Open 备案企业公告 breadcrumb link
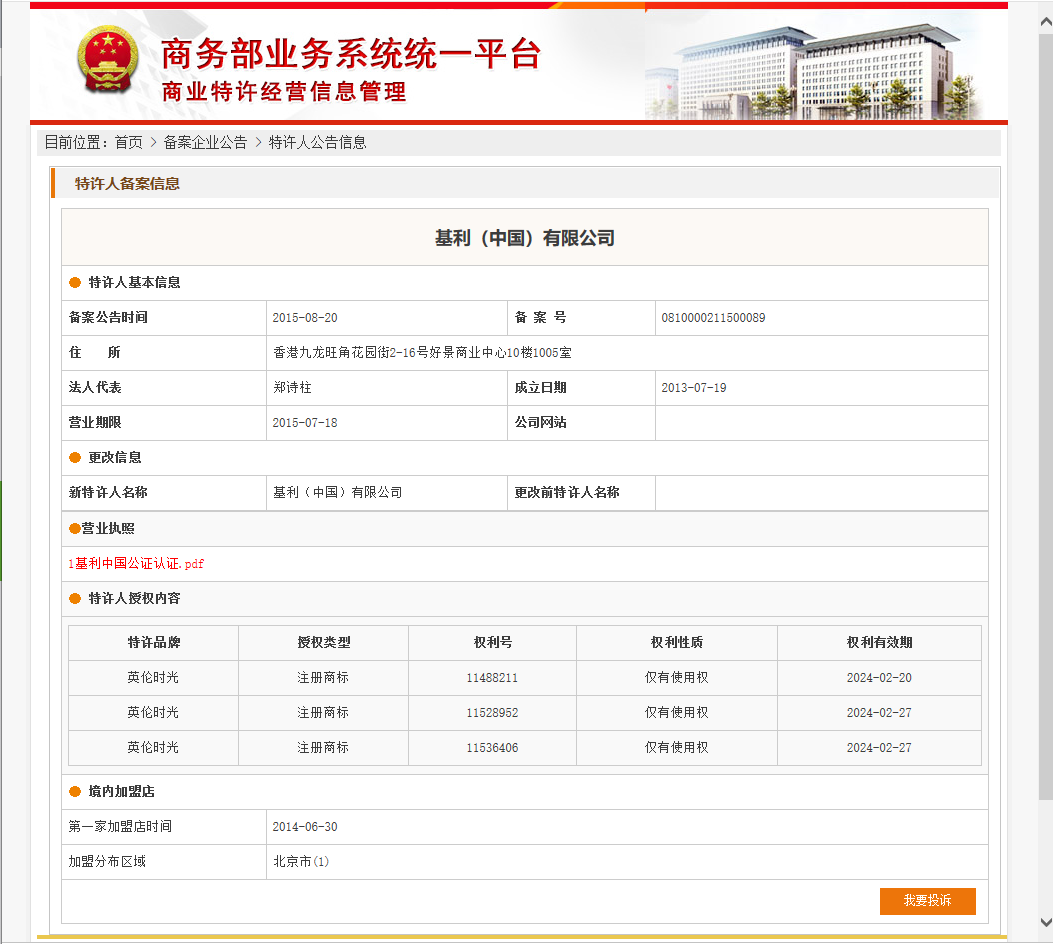1053x944 pixels. coord(205,143)
